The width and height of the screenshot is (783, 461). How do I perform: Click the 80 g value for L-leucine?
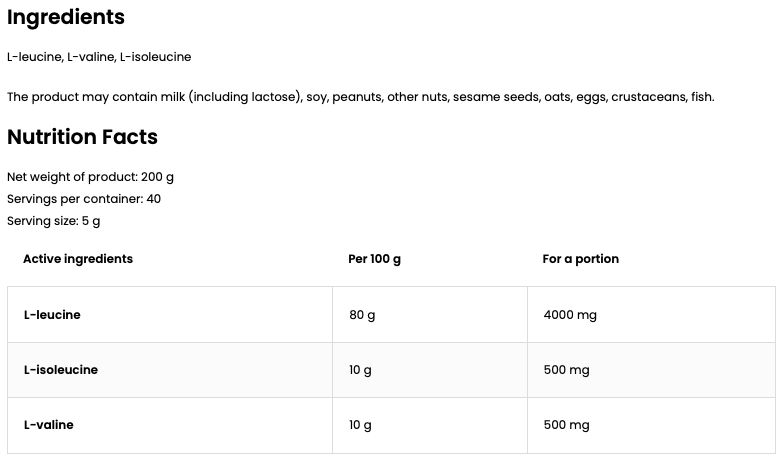(362, 315)
